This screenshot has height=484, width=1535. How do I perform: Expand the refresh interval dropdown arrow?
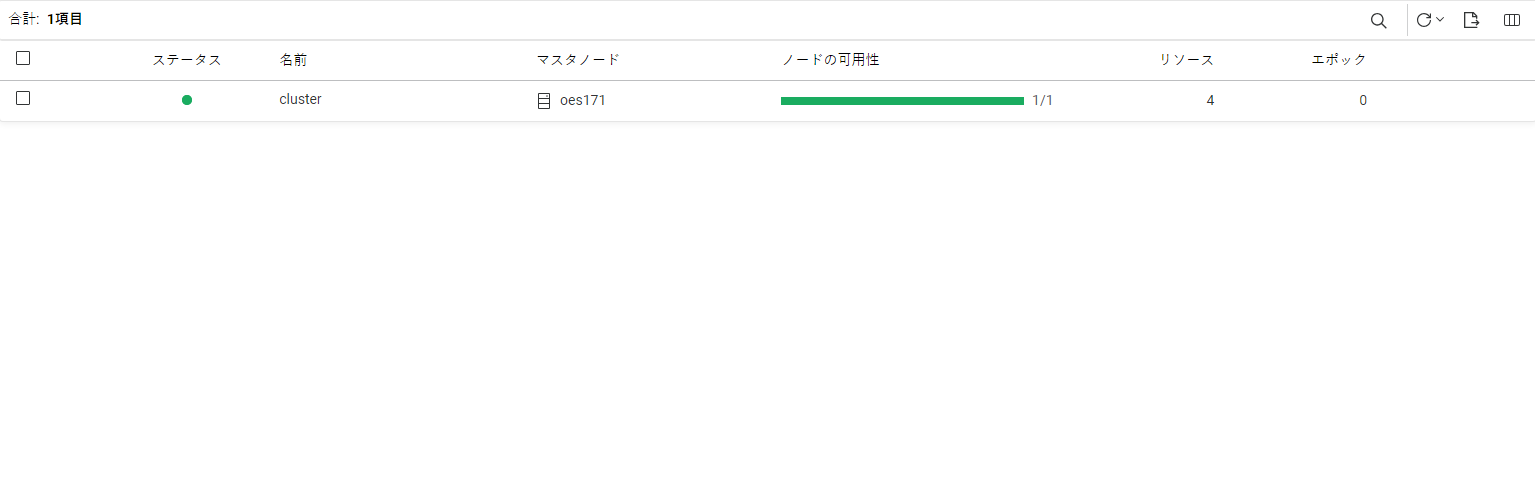click(x=1441, y=20)
